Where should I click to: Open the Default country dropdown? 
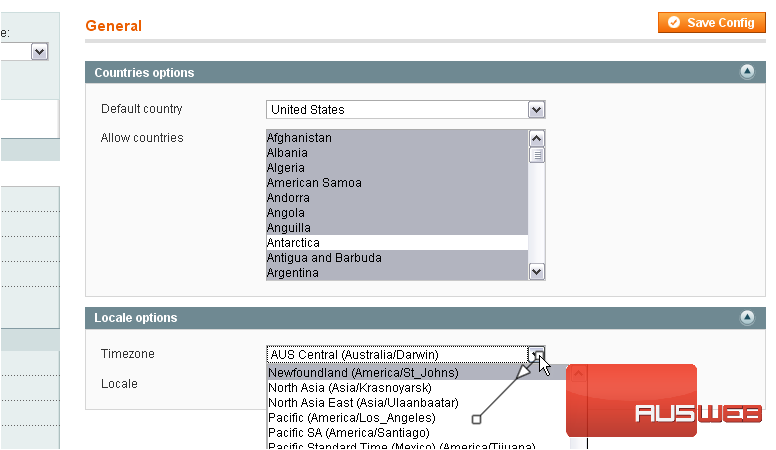click(x=405, y=110)
